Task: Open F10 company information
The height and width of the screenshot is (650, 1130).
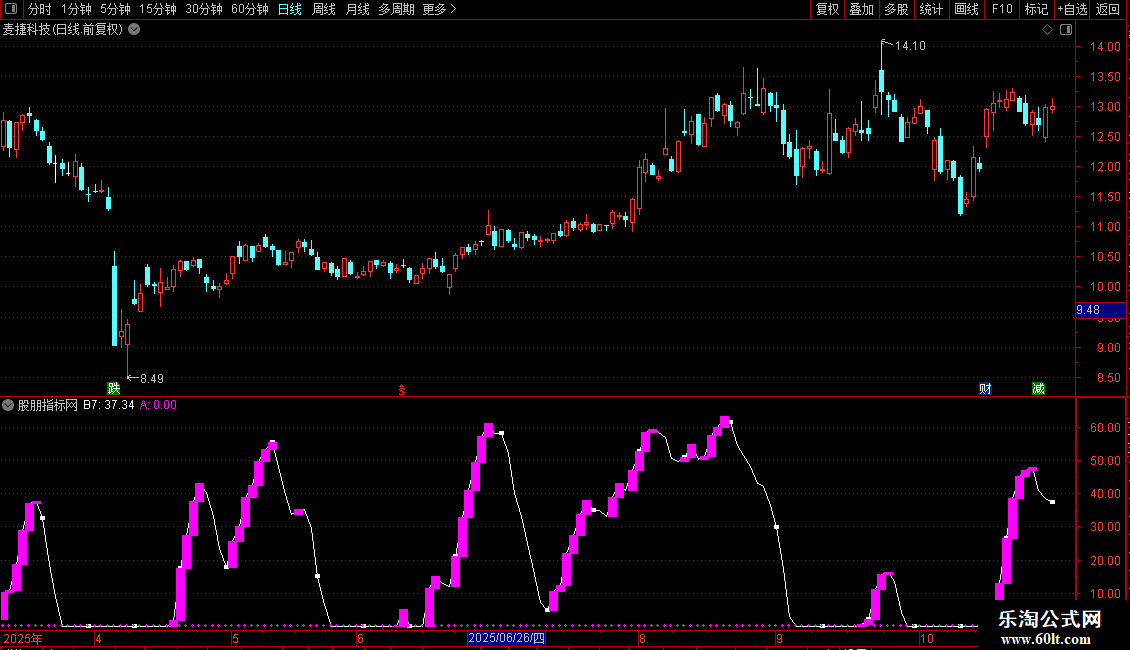Action: point(1002,9)
